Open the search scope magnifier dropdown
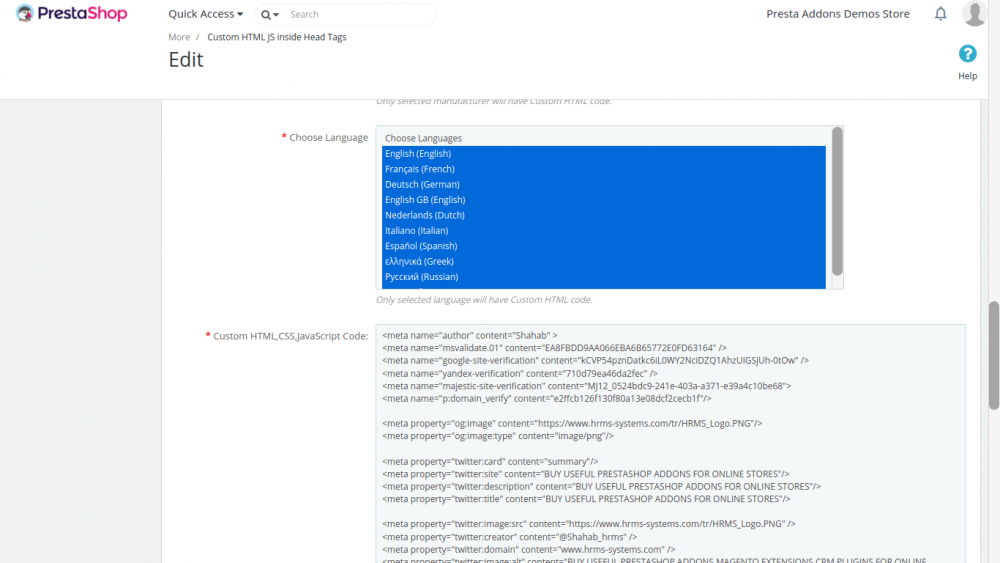The width and height of the screenshot is (1000, 563). [270, 15]
